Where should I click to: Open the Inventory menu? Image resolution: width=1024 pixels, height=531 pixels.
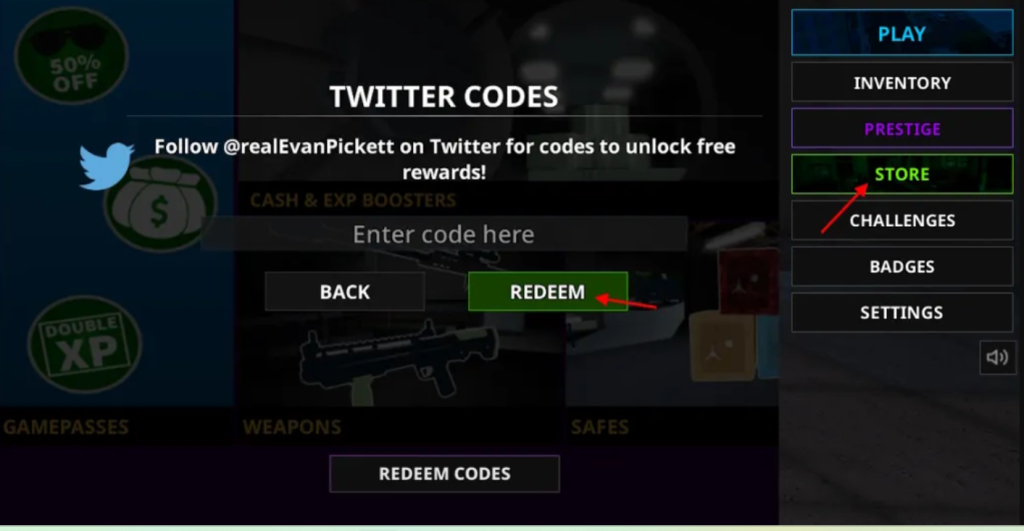(902, 83)
